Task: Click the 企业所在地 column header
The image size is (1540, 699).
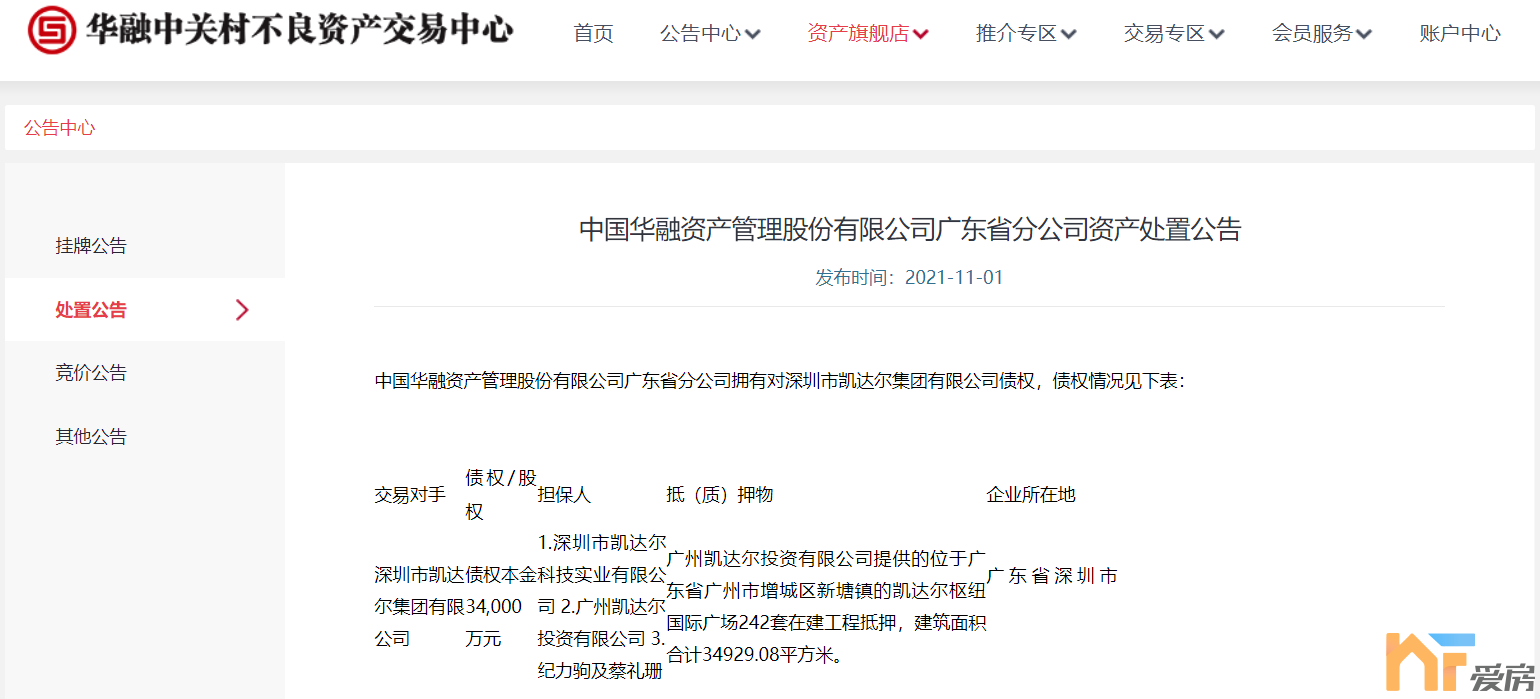Action: coord(1031,494)
